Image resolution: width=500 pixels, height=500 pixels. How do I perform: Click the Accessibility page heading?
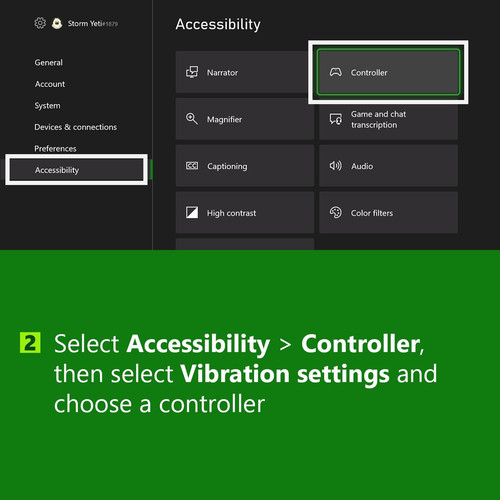(218, 25)
